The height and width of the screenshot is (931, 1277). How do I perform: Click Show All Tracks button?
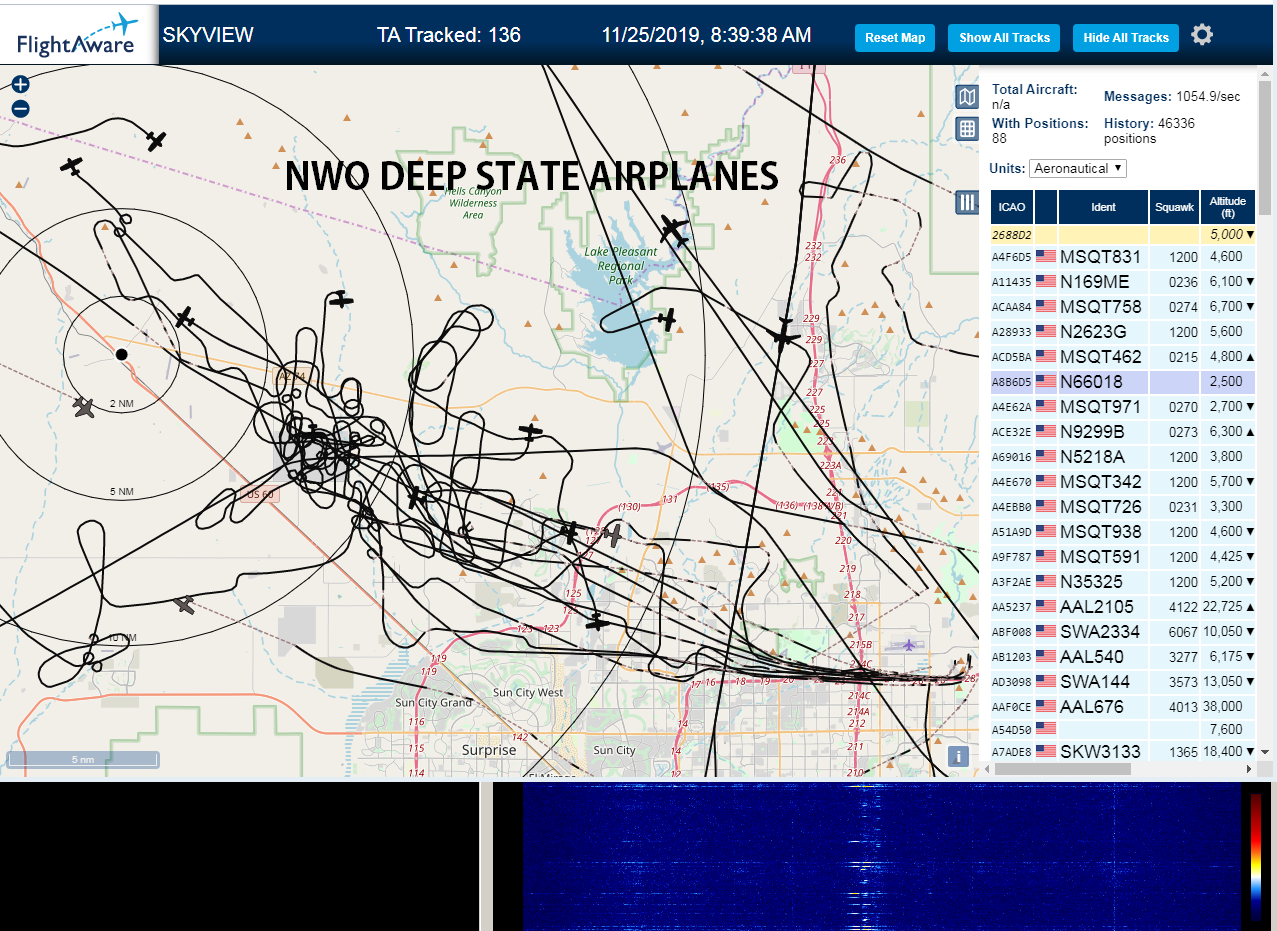(1004, 38)
